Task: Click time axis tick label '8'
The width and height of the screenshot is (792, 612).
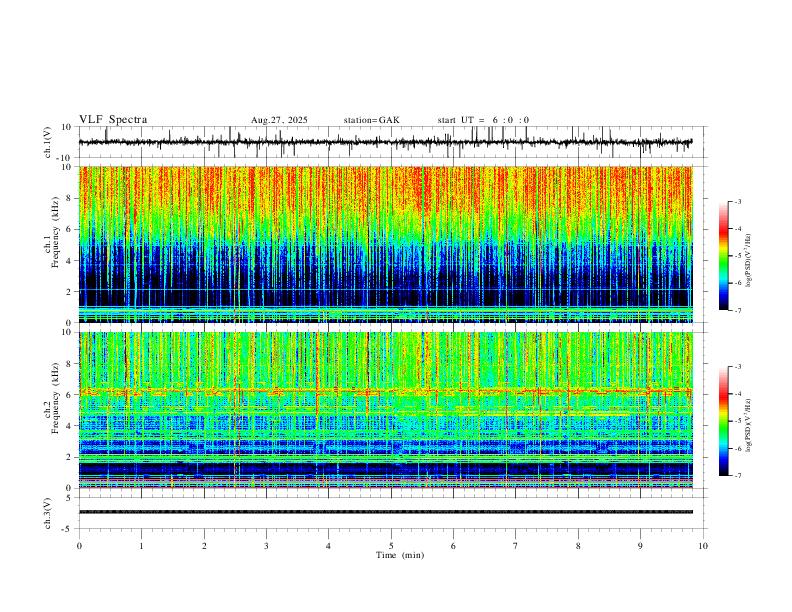Action: pyautogui.click(x=578, y=546)
